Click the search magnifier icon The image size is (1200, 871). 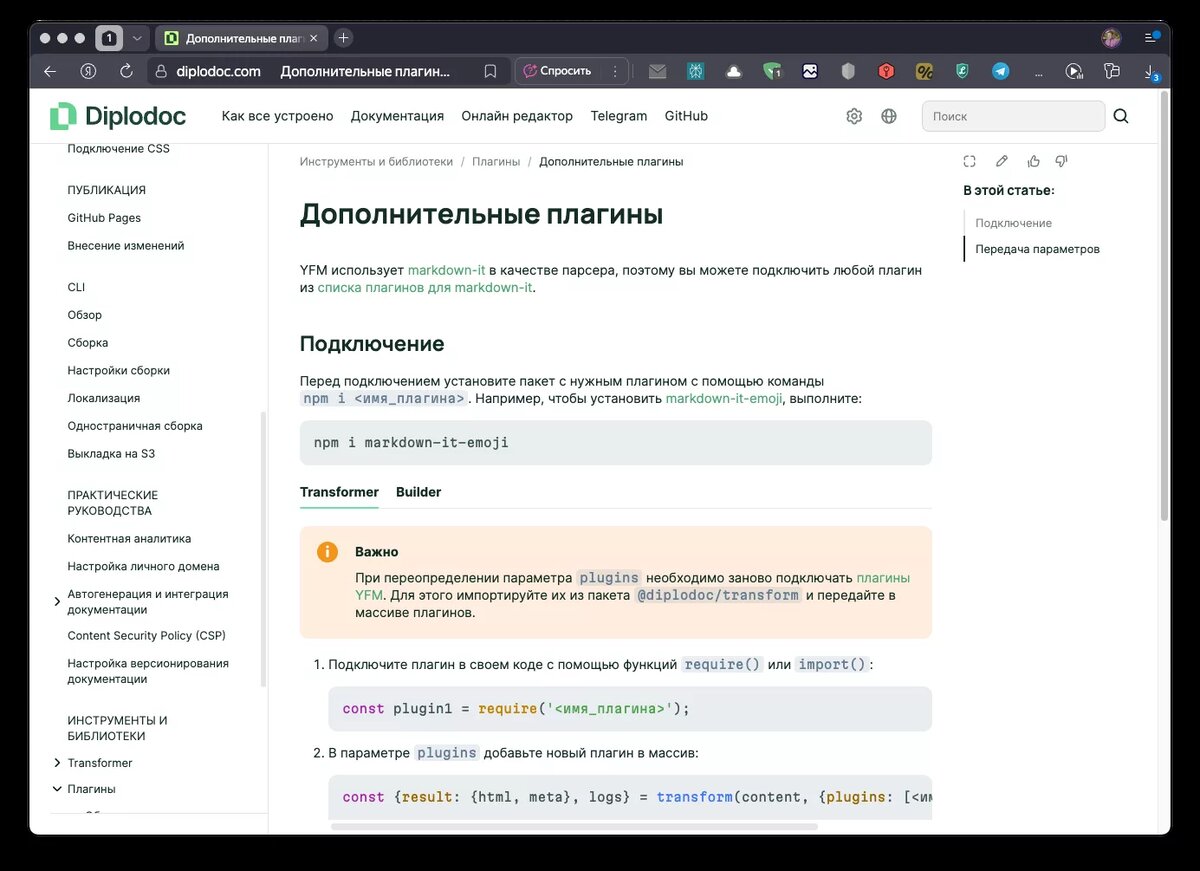[x=1121, y=116]
